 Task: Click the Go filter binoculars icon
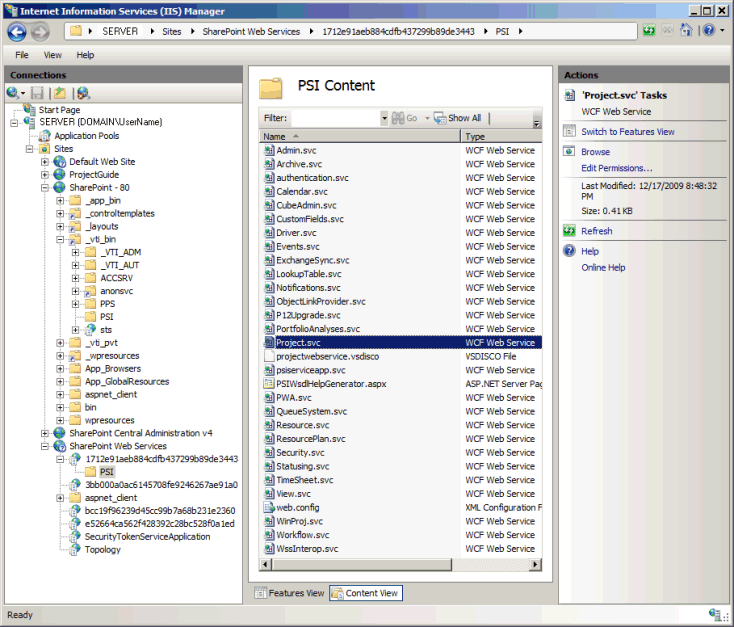click(398, 118)
